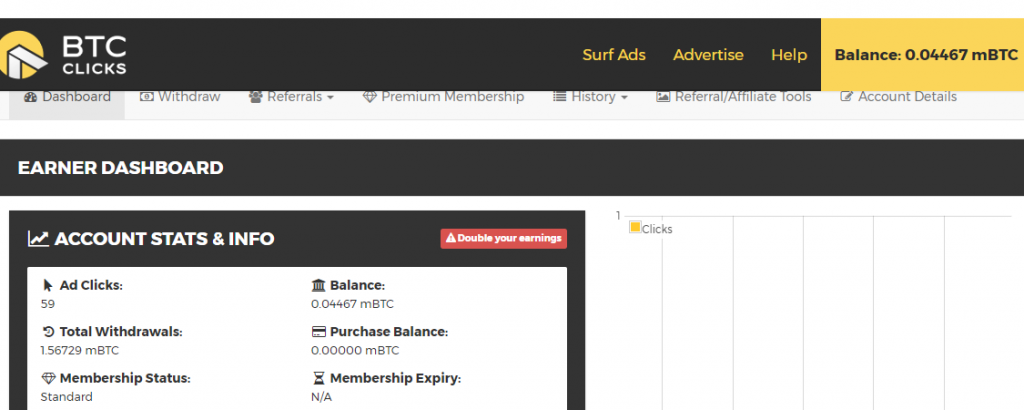Screen dimensions: 1024x410
Task: Click the Premium Membership diamond icon
Action: (369, 97)
